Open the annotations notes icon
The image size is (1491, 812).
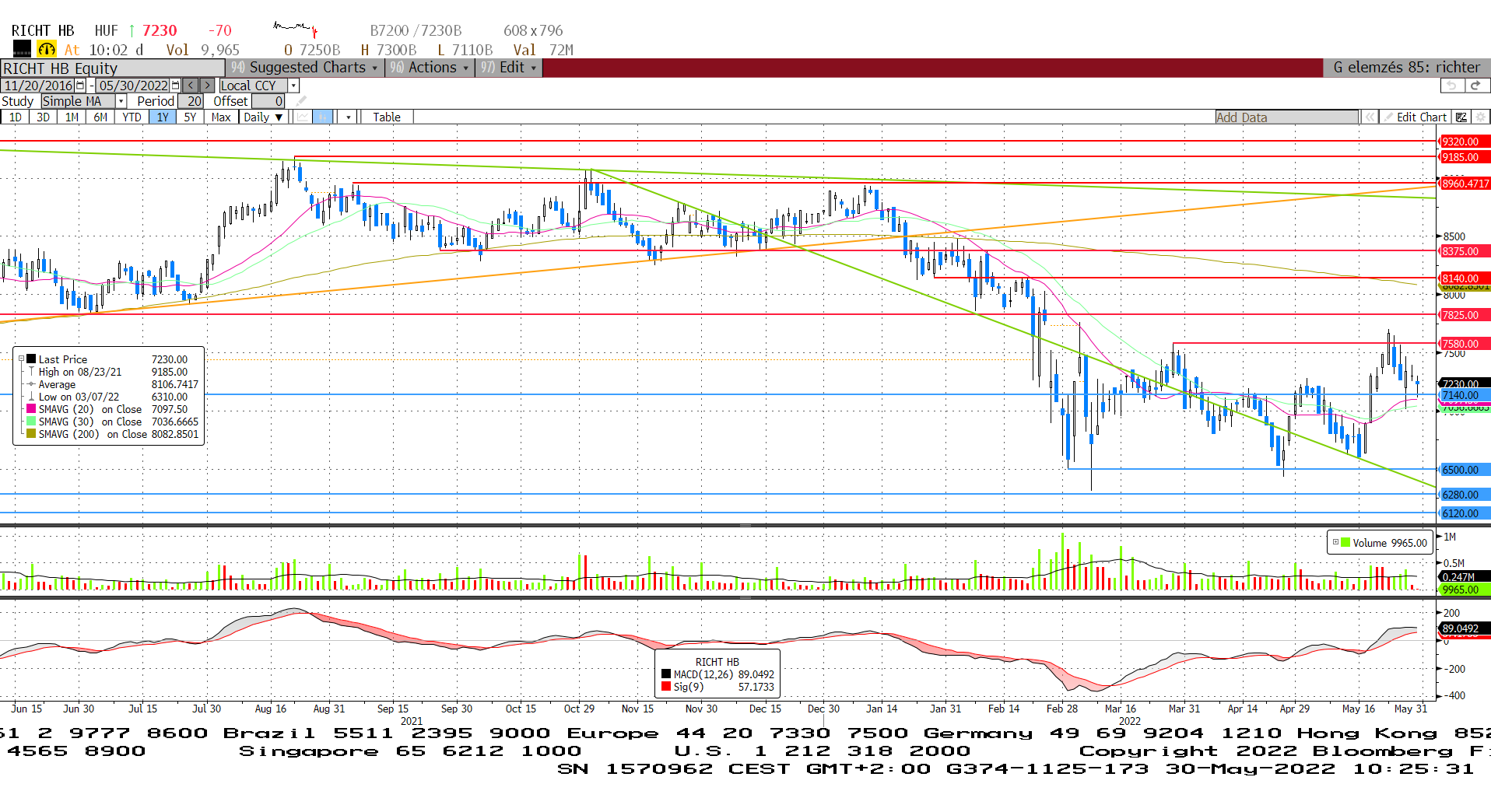tap(1461, 117)
